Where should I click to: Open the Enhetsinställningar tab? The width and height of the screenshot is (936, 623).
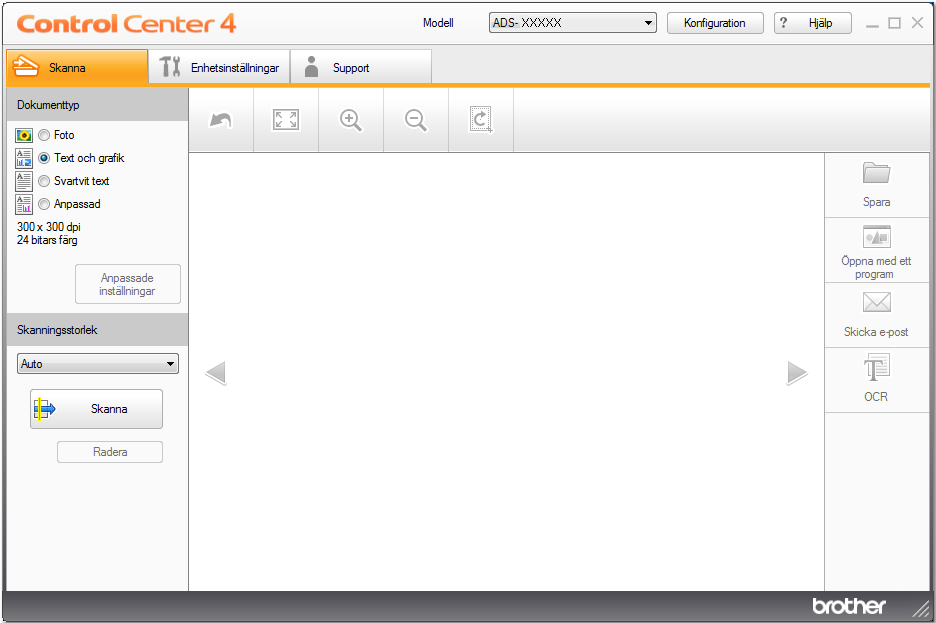pyautogui.click(x=219, y=67)
